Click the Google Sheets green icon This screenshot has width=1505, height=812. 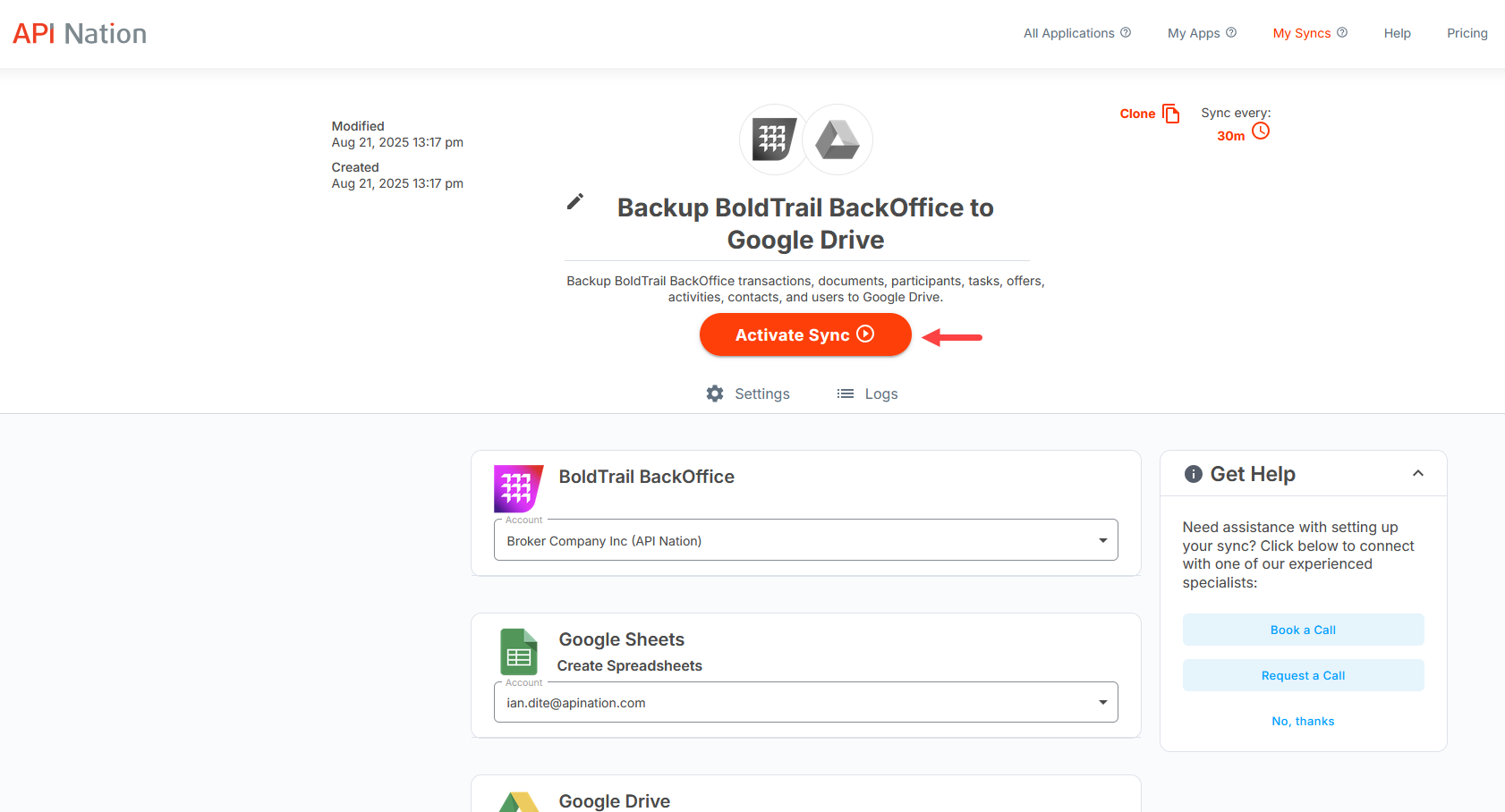(519, 652)
